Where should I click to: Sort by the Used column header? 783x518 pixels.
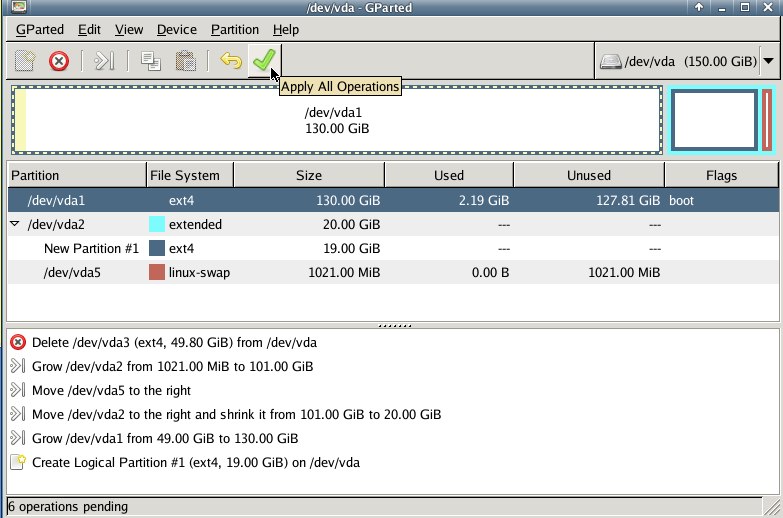tap(449, 175)
